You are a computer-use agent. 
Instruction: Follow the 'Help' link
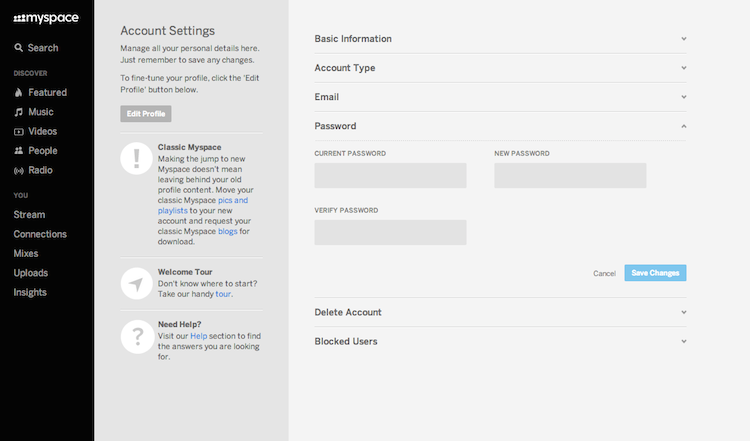(x=199, y=336)
